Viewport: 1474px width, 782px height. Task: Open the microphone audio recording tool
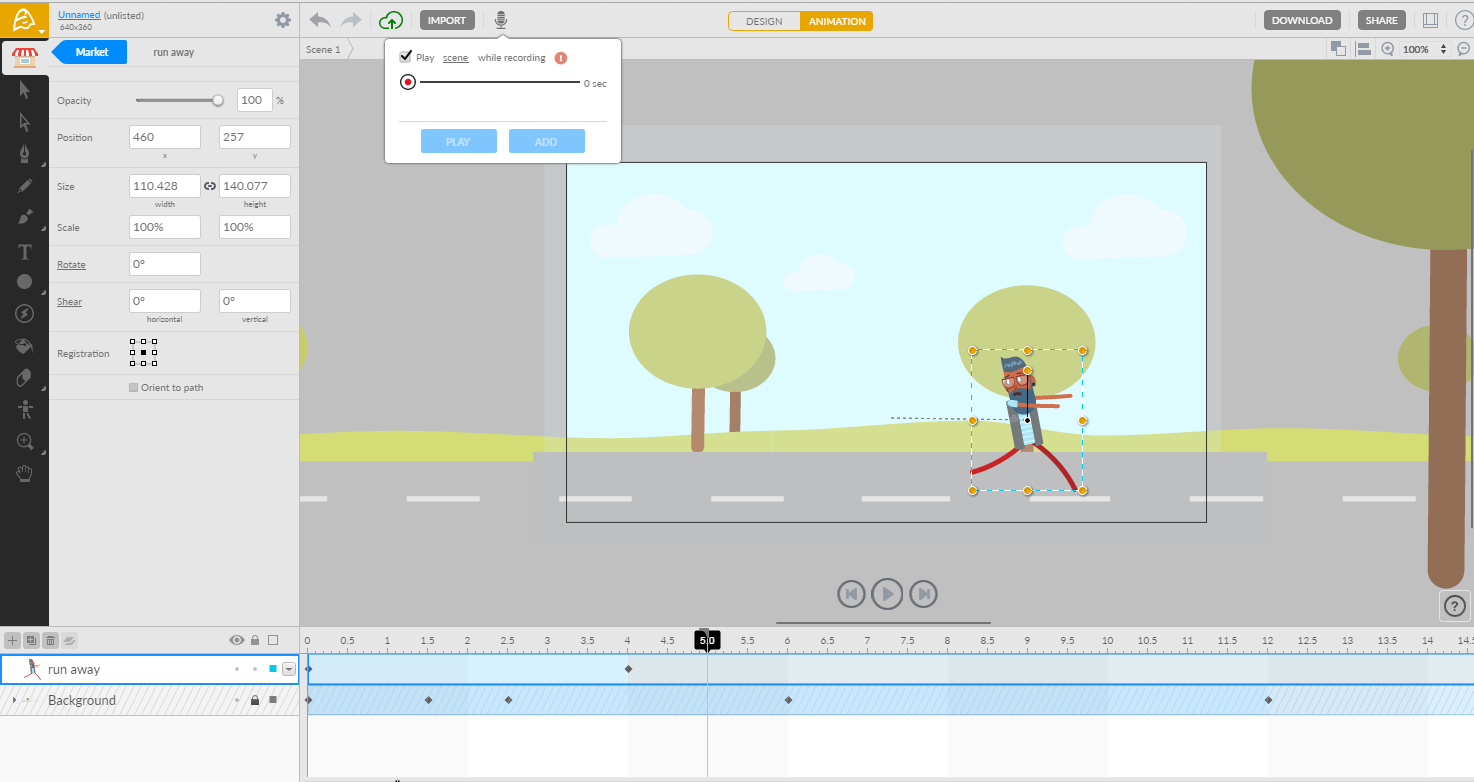501,20
